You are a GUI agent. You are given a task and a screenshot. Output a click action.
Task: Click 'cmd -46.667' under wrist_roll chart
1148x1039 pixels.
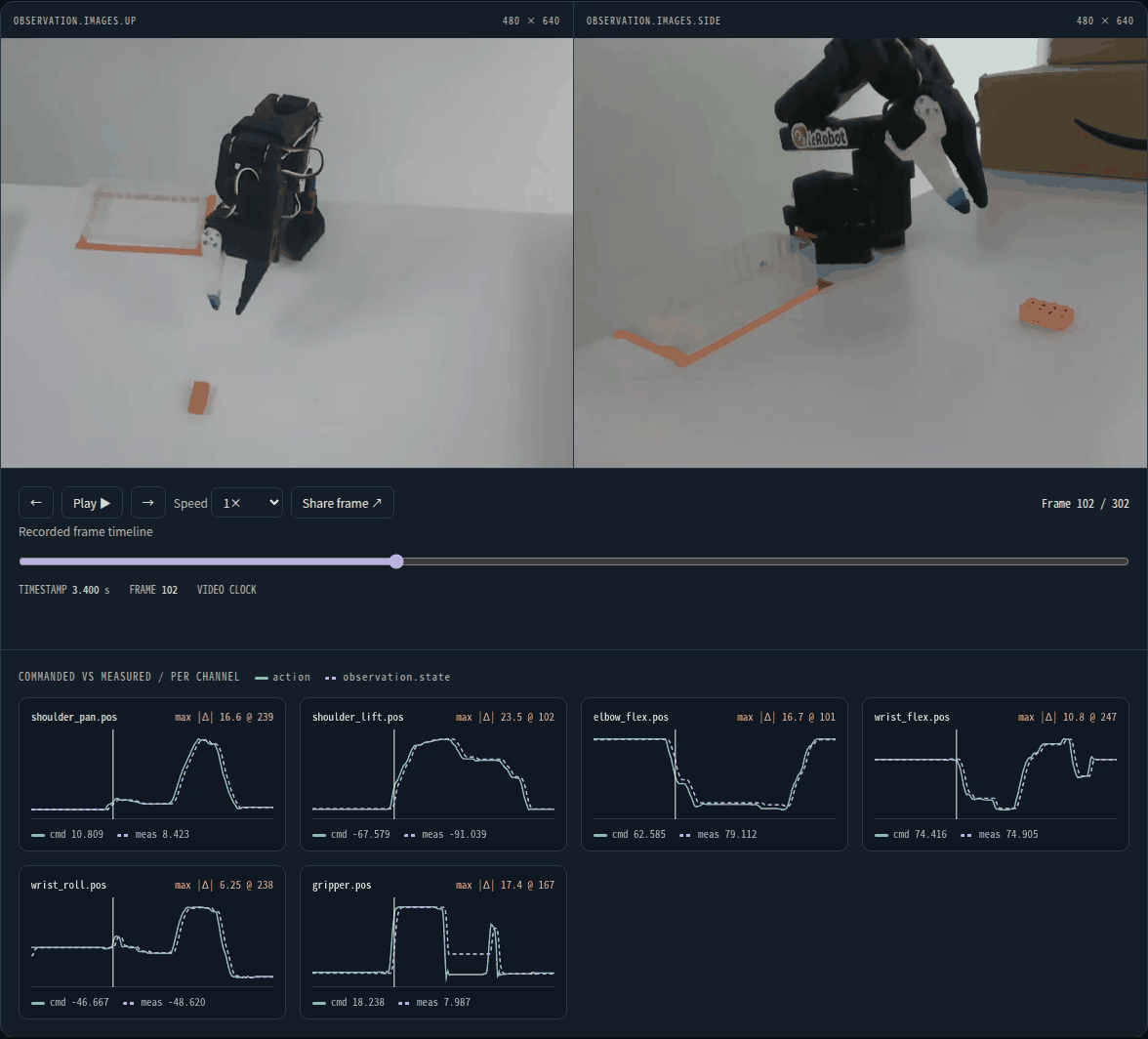click(70, 1003)
